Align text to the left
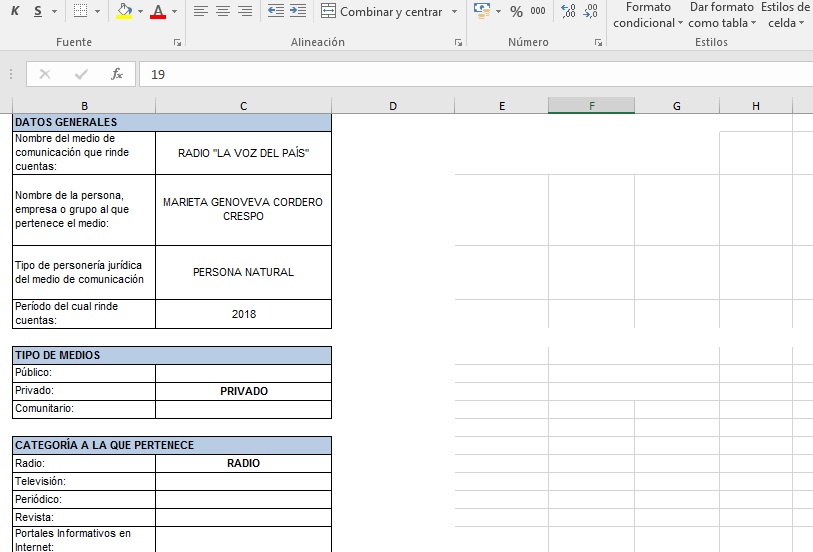The height and width of the screenshot is (552, 813). 200,11
